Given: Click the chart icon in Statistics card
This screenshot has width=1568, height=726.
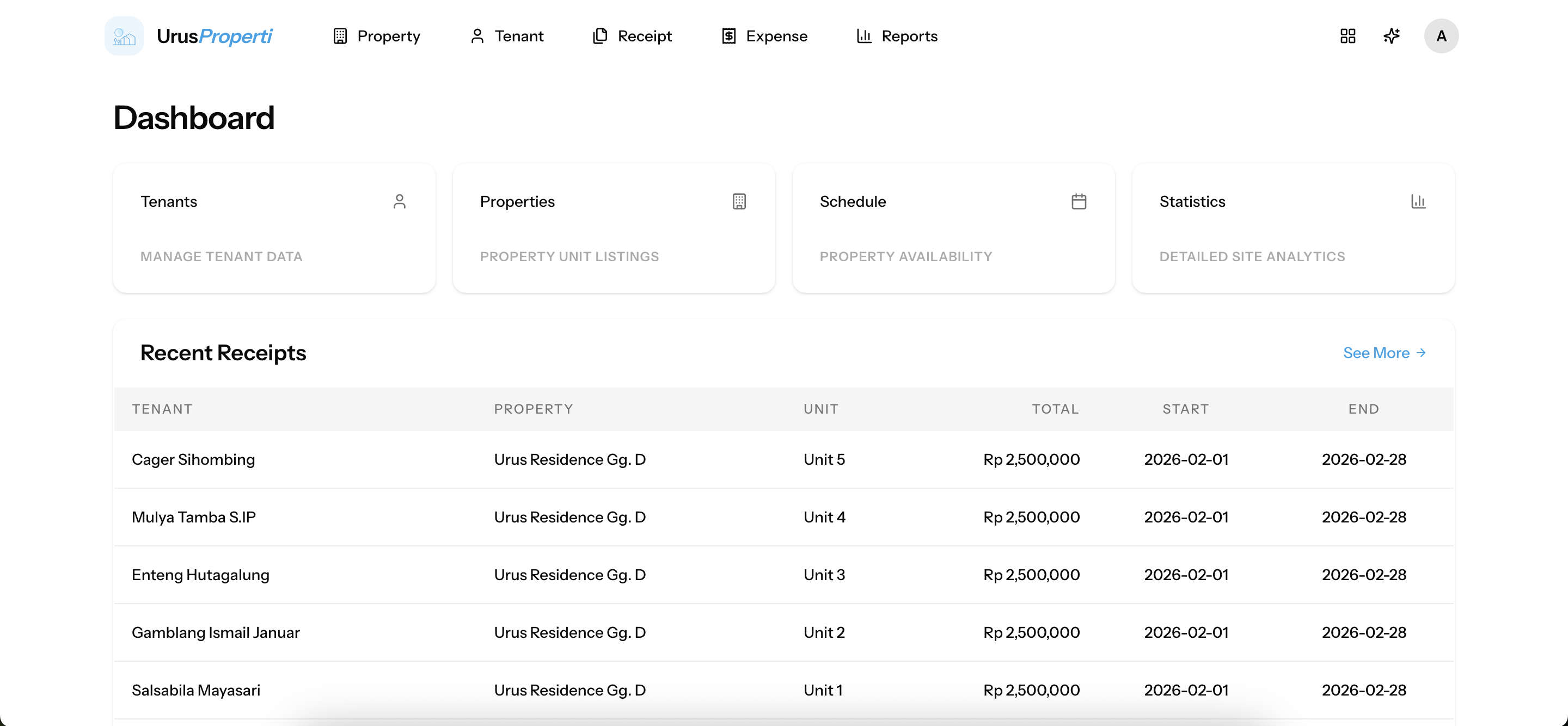Looking at the screenshot, I should pos(1418,201).
